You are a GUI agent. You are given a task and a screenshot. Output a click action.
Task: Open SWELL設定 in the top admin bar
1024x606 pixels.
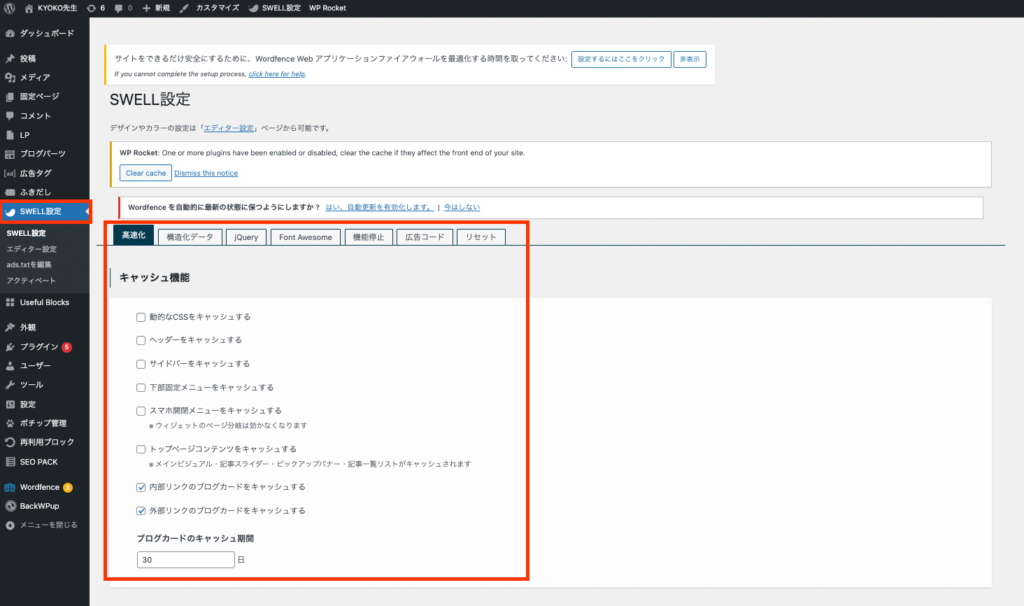275,8
